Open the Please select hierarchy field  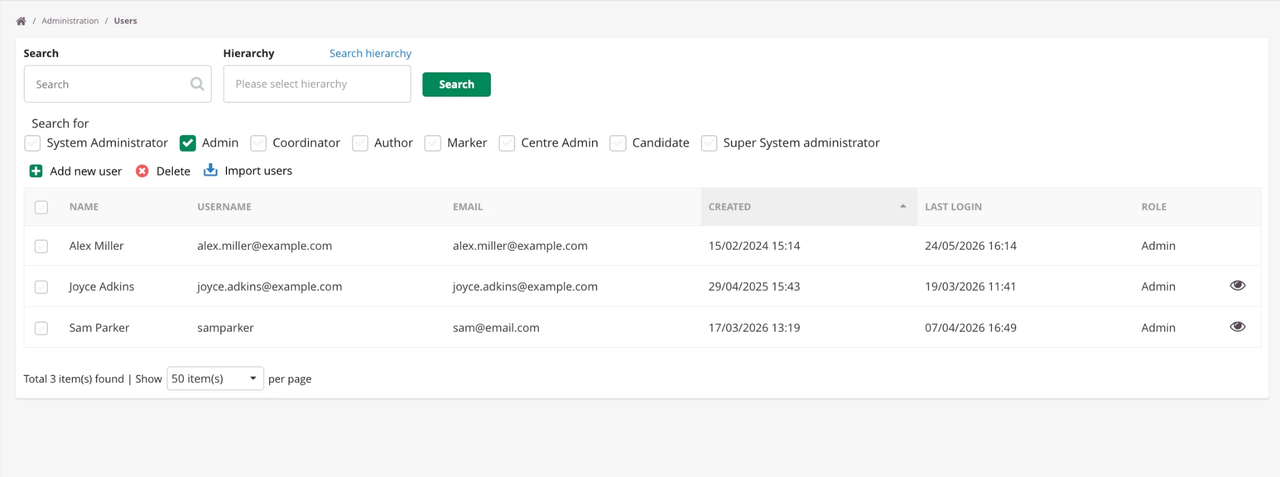(317, 84)
